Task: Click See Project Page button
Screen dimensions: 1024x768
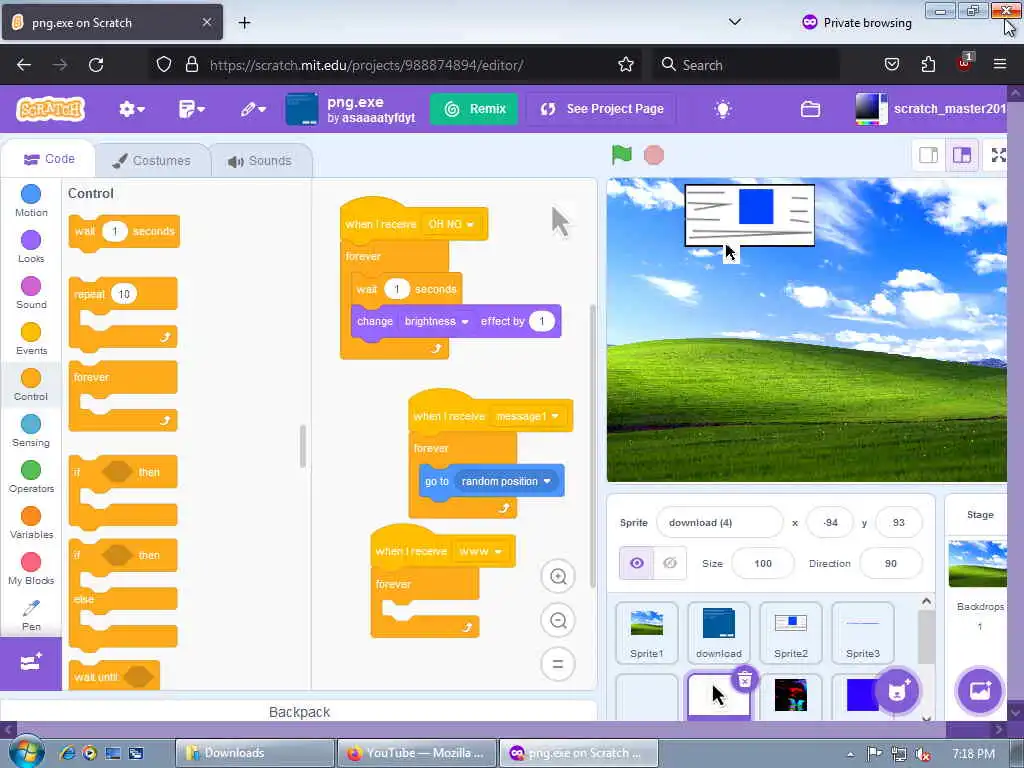Action: [x=601, y=109]
